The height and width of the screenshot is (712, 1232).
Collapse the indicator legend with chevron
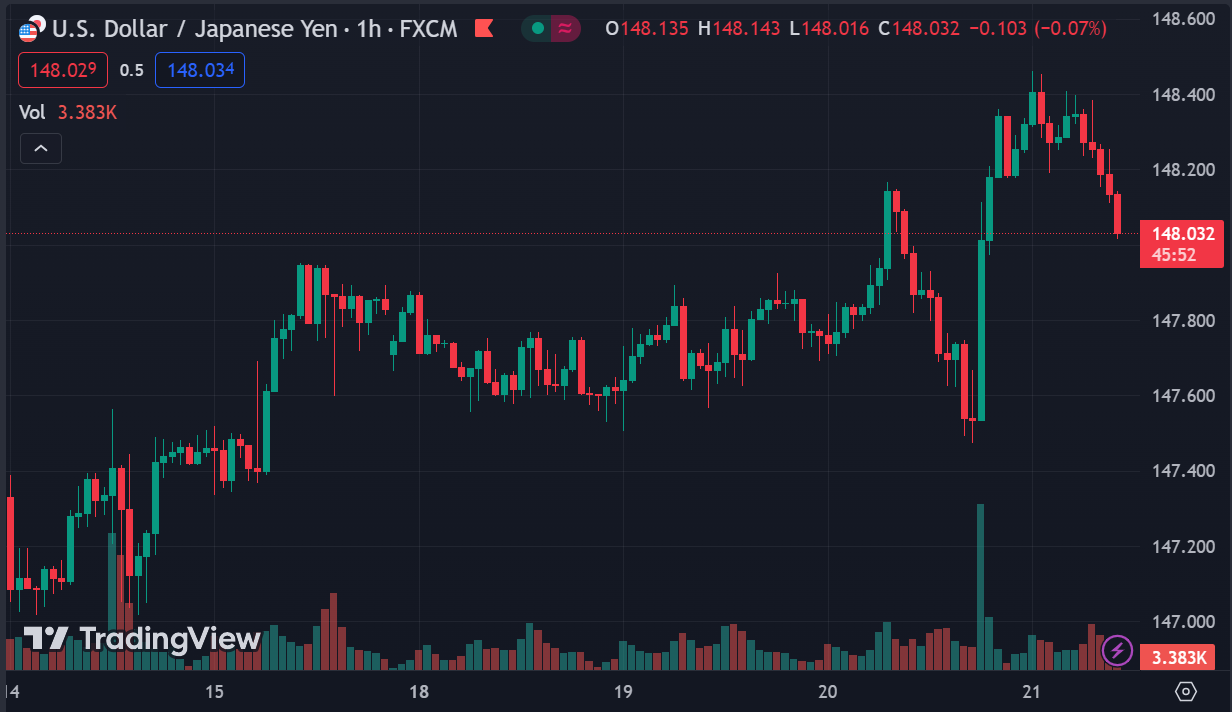[41, 149]
